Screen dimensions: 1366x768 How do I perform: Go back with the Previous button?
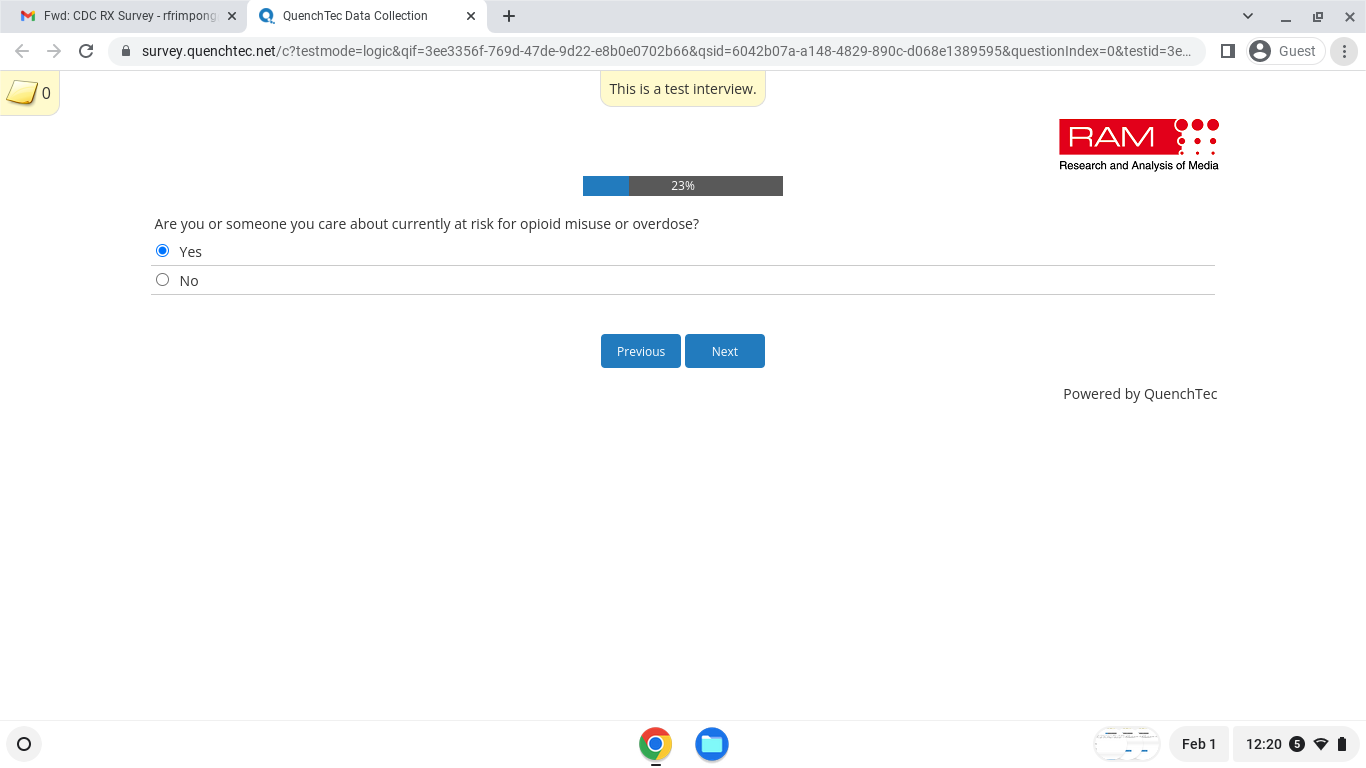640,351
